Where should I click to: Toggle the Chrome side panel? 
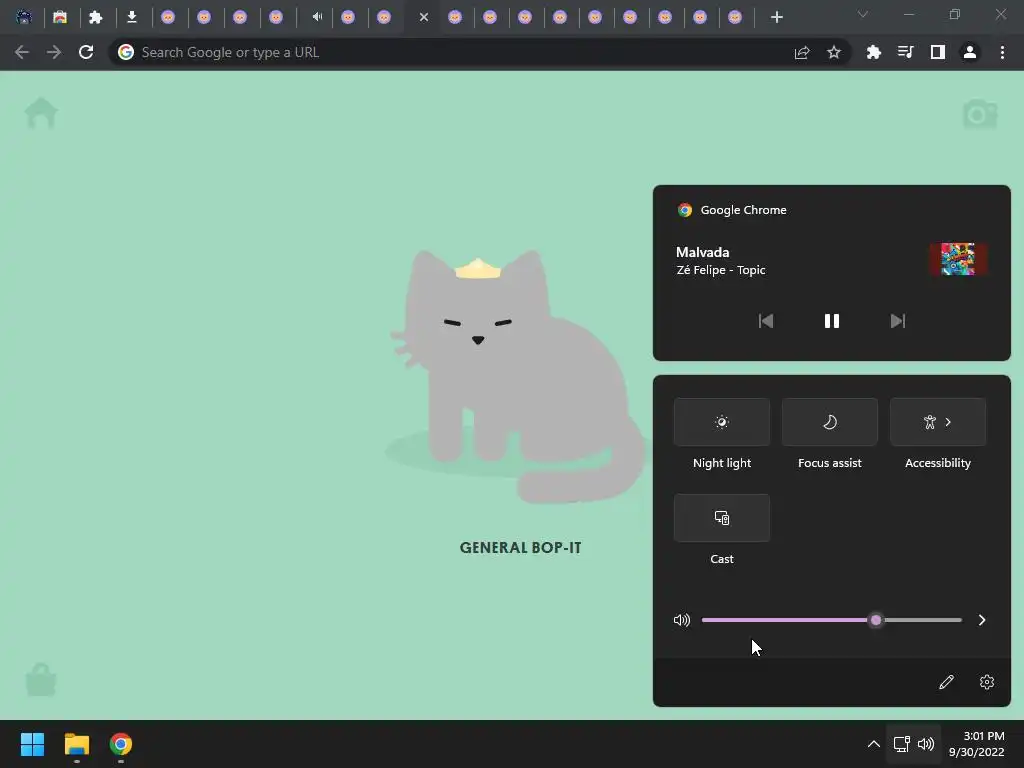(x=938, y=52)
